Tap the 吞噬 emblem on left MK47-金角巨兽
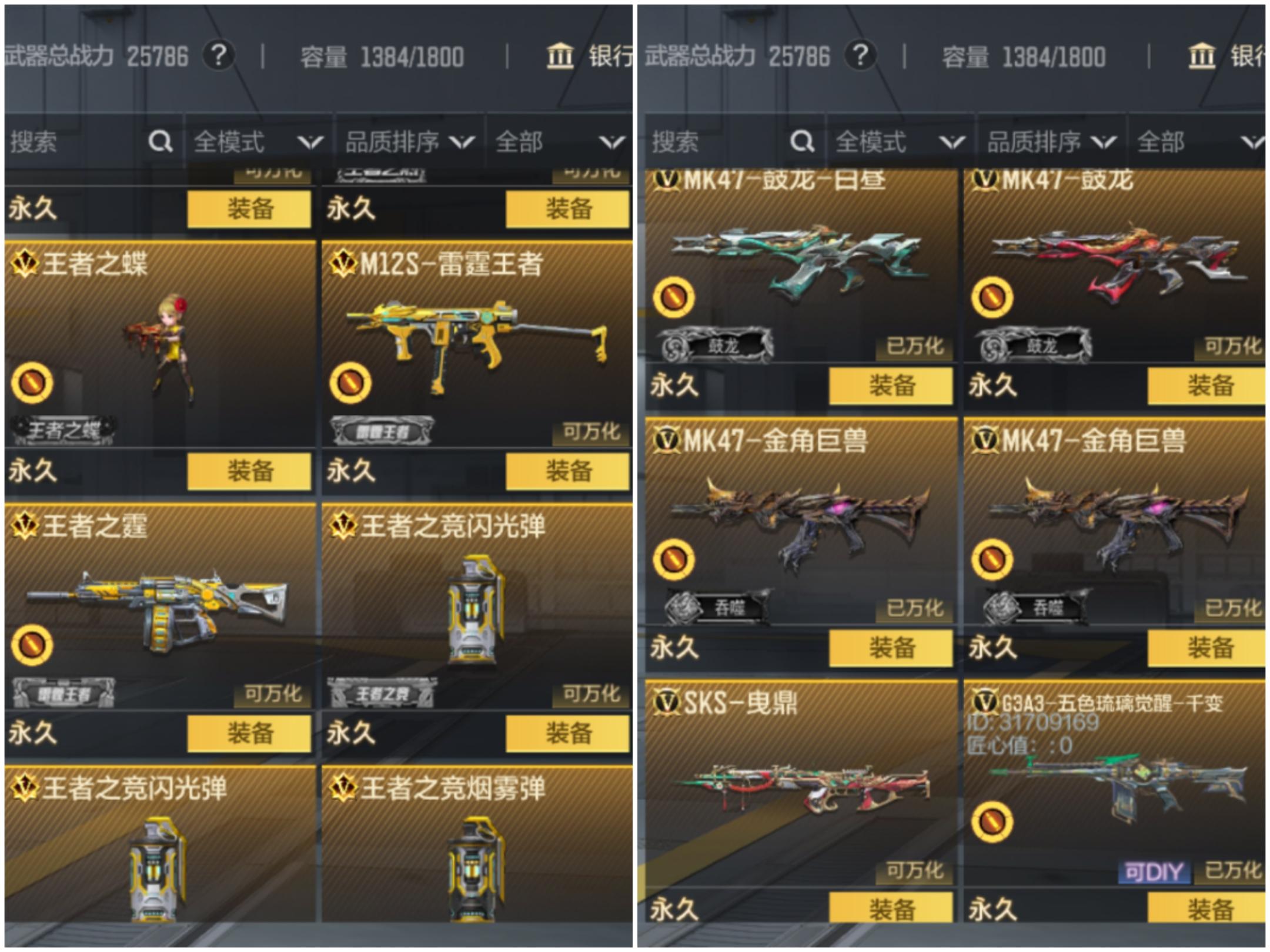The image size is (1270, 952). tap(716, 607)
